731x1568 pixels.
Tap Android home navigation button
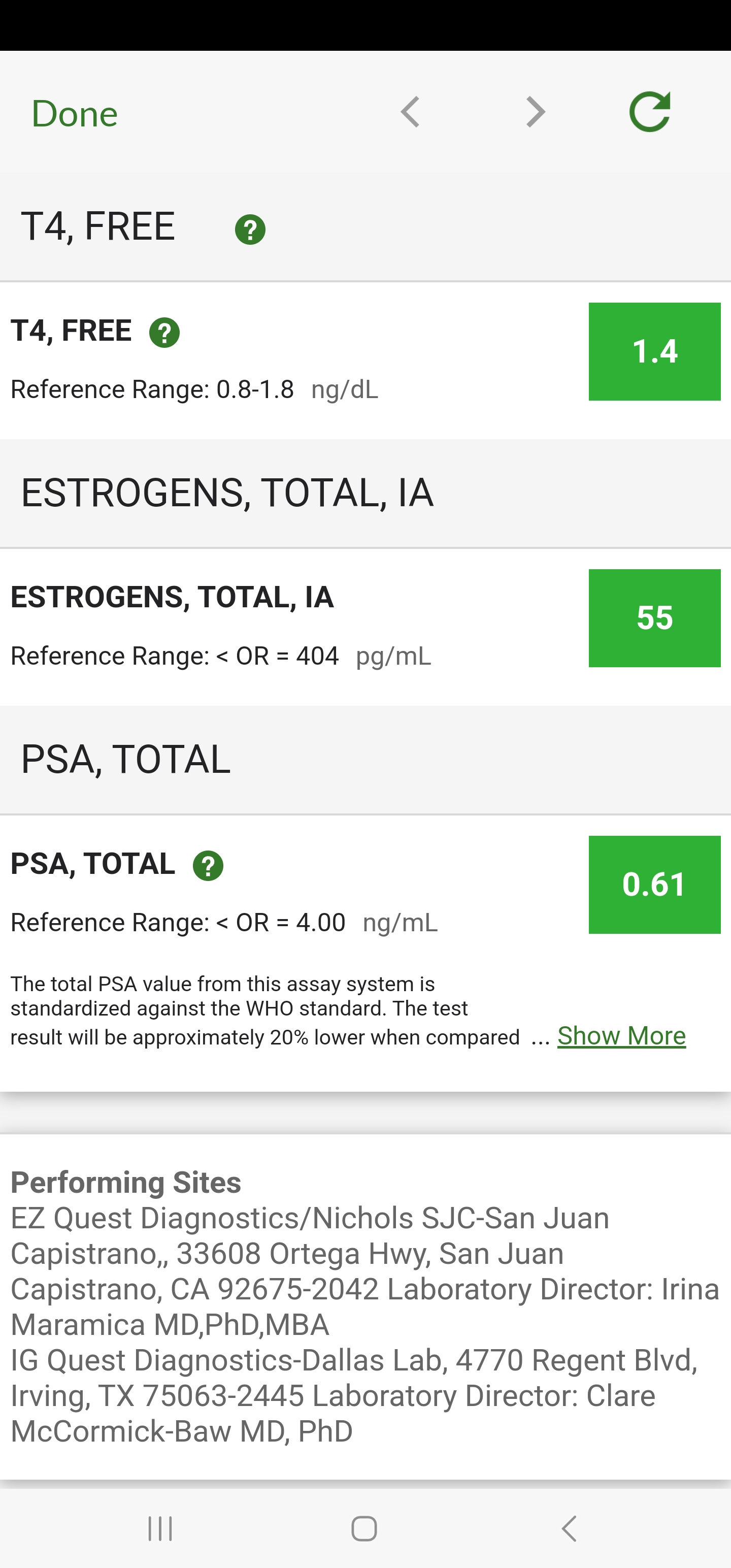click(x=364, y=1528)
